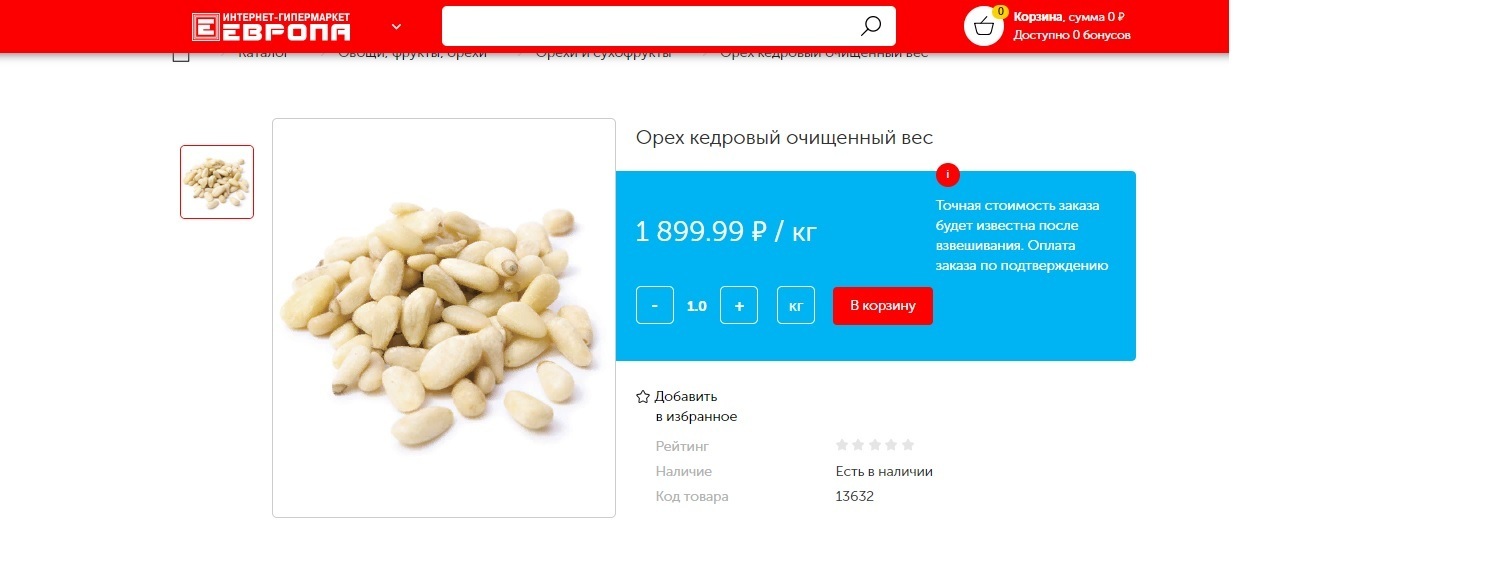This screenshot has width=1510, height=579.
Task: Open the shopping basket icon
Action: tap(984, 26)
